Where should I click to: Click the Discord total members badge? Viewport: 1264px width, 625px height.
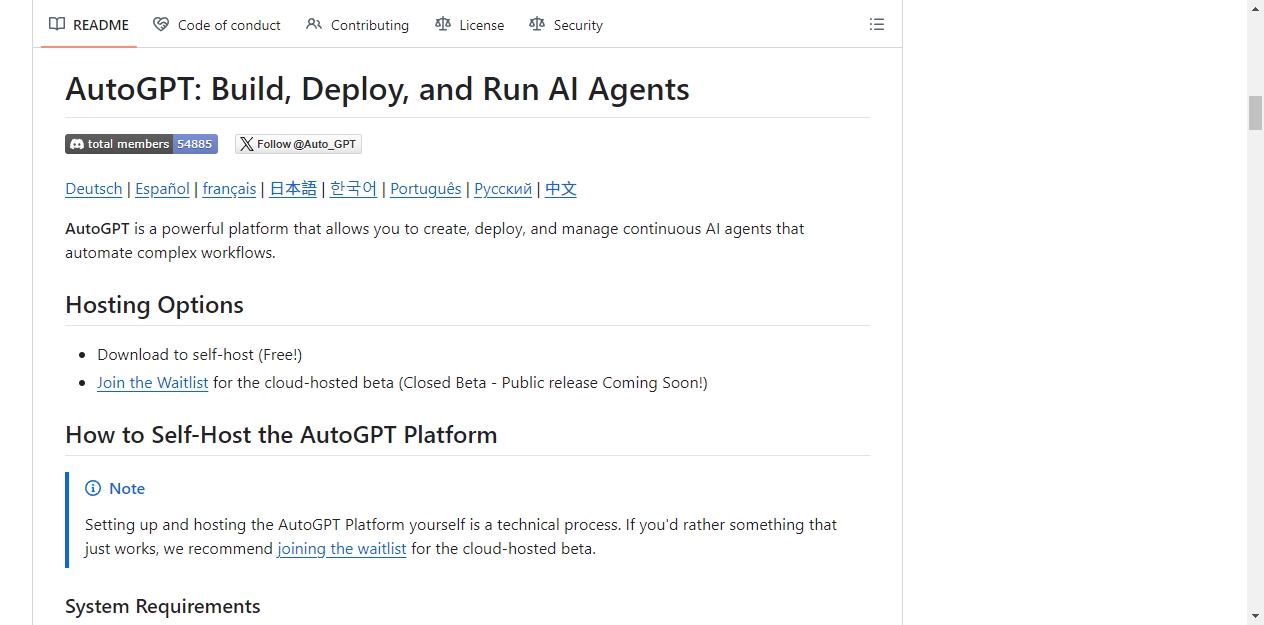click(141, 144)
